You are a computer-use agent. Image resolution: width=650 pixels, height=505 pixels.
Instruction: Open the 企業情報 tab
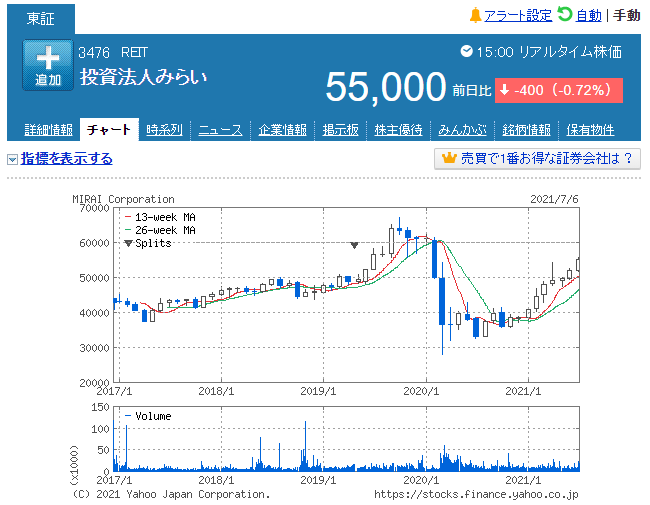[282, 130]
